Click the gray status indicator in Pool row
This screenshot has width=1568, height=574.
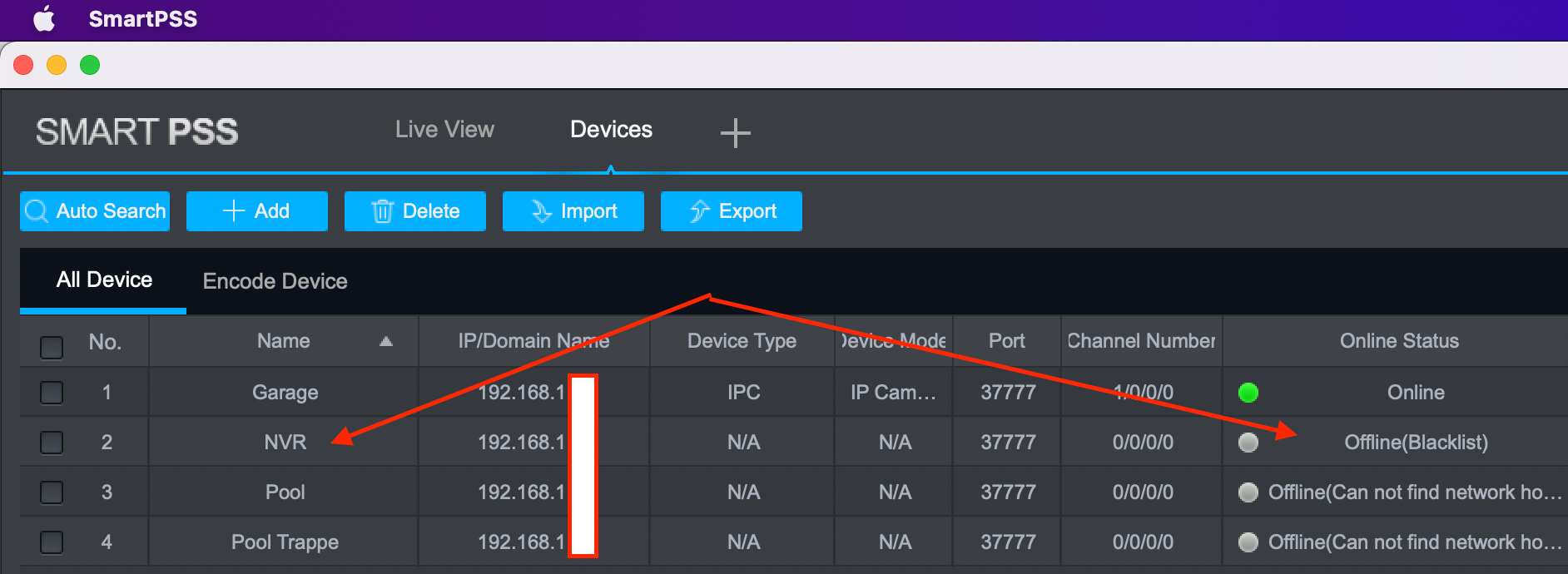tap(1248, 492)
